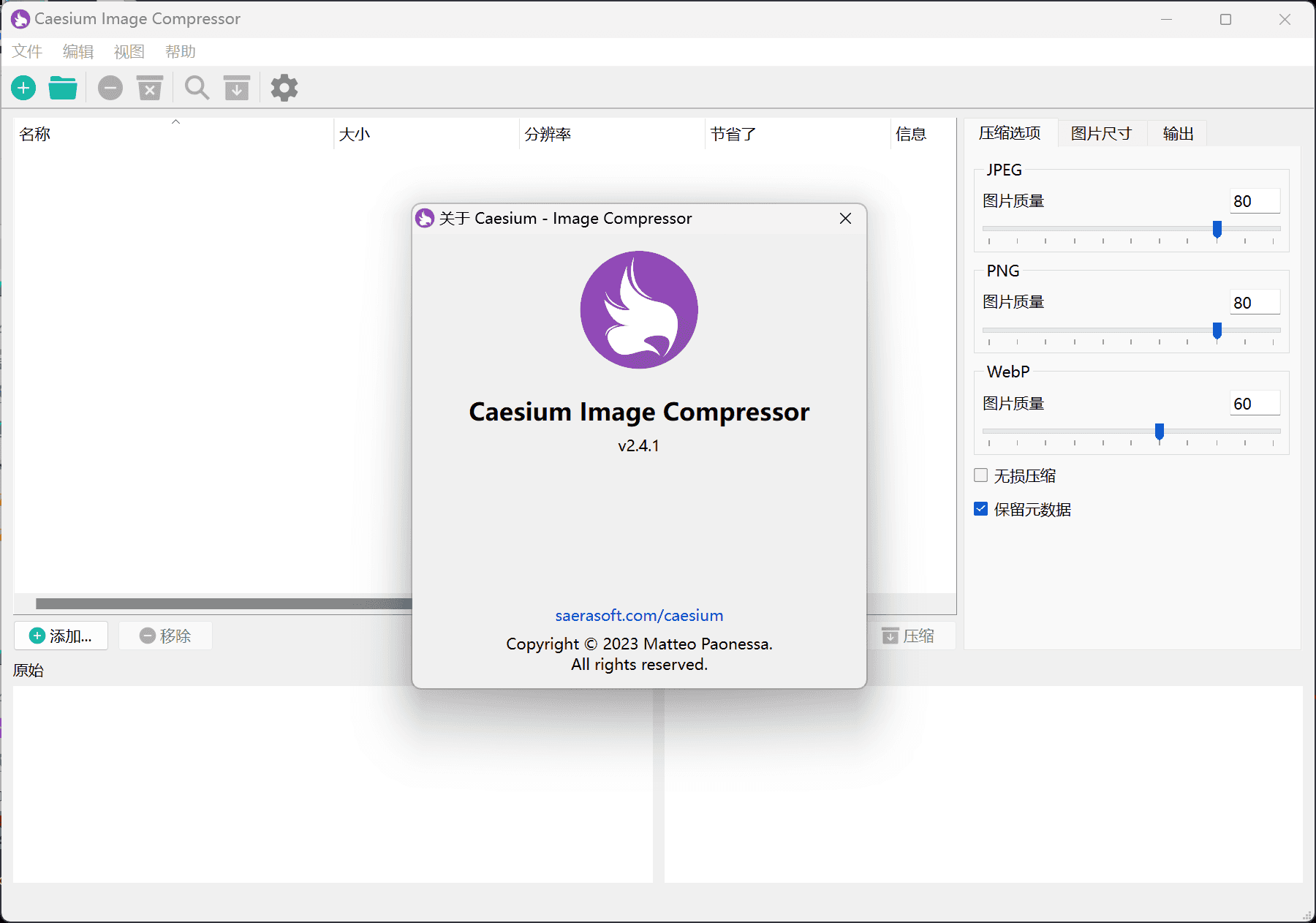Screen dimensions: 1316x923
Task: Click the Copyright © 2023 Matteo Paonessa text
Action: point(639,644)
